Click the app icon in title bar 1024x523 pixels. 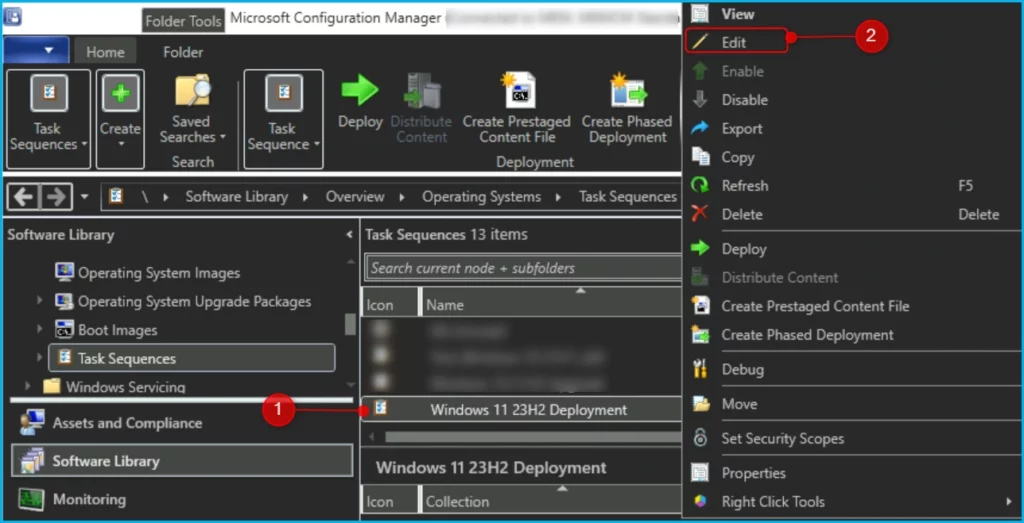click(12, 17)
